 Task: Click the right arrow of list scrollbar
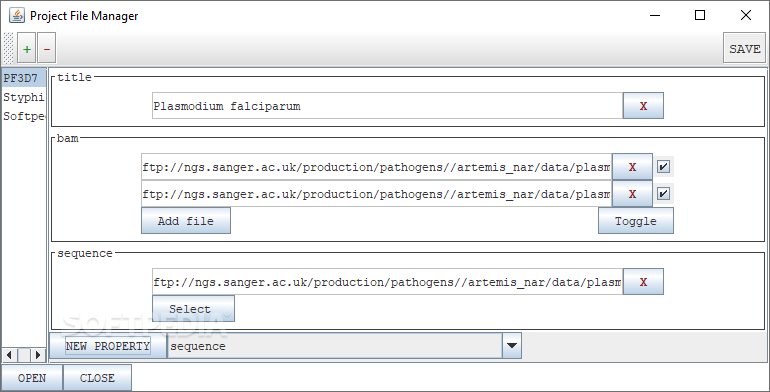[x=38, y=354]
